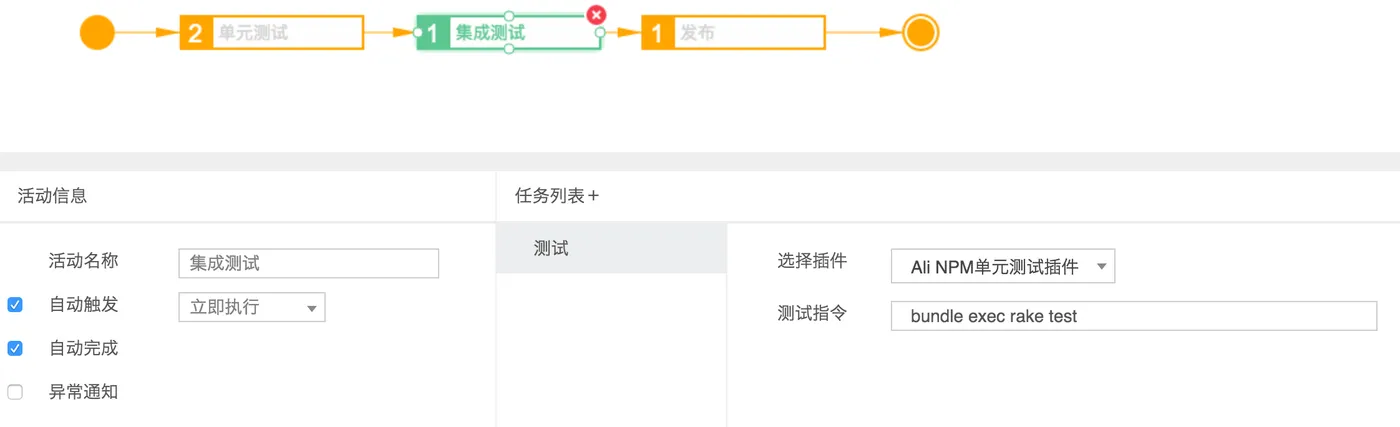Image resolution: width=1400 pixels, height=427 pixels.
Task: Click the left connector handle of 集成测试
Action: [x=418, y=32]
